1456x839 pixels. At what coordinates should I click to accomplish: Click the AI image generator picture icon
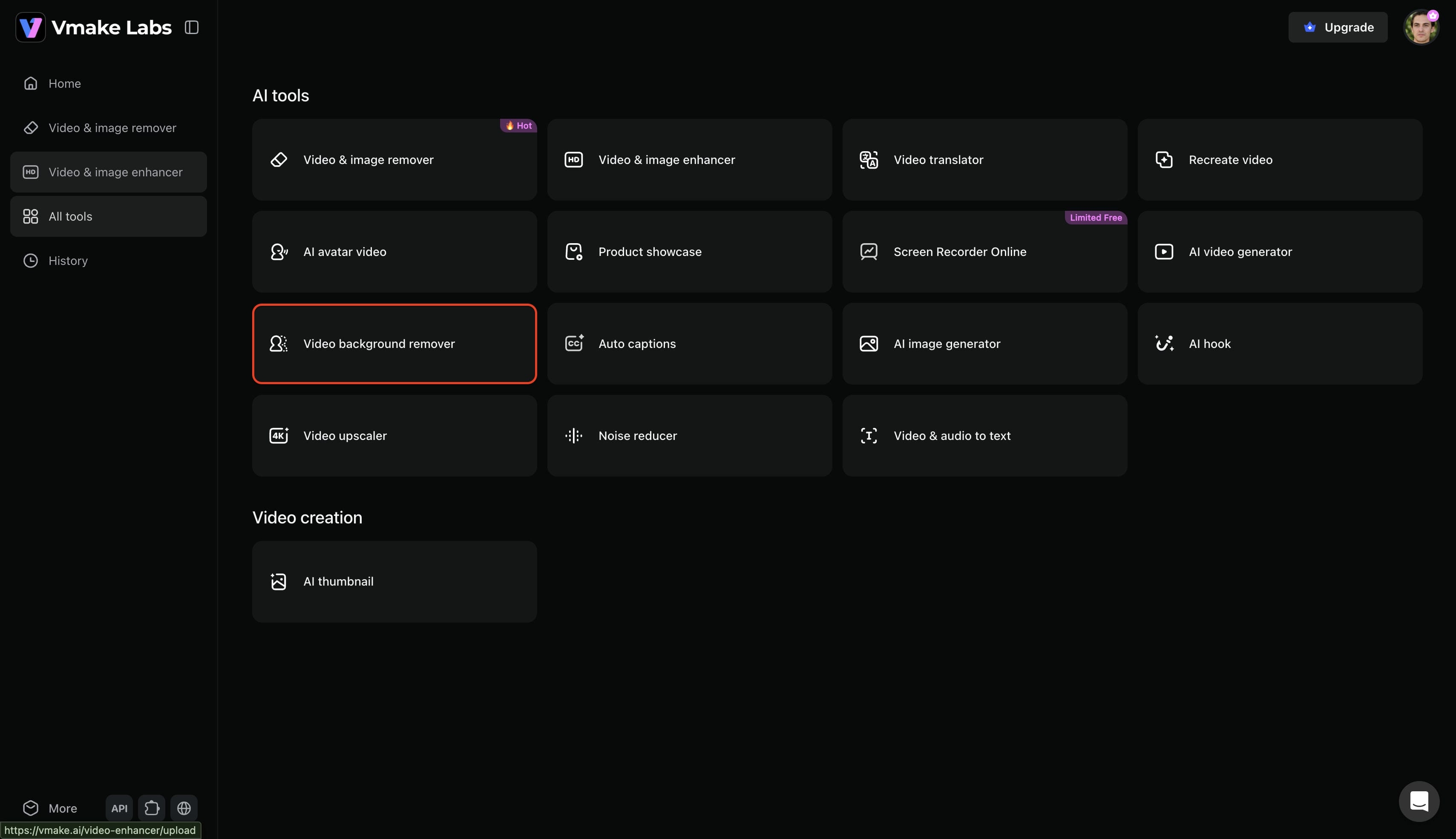click(x=869, y=343)
